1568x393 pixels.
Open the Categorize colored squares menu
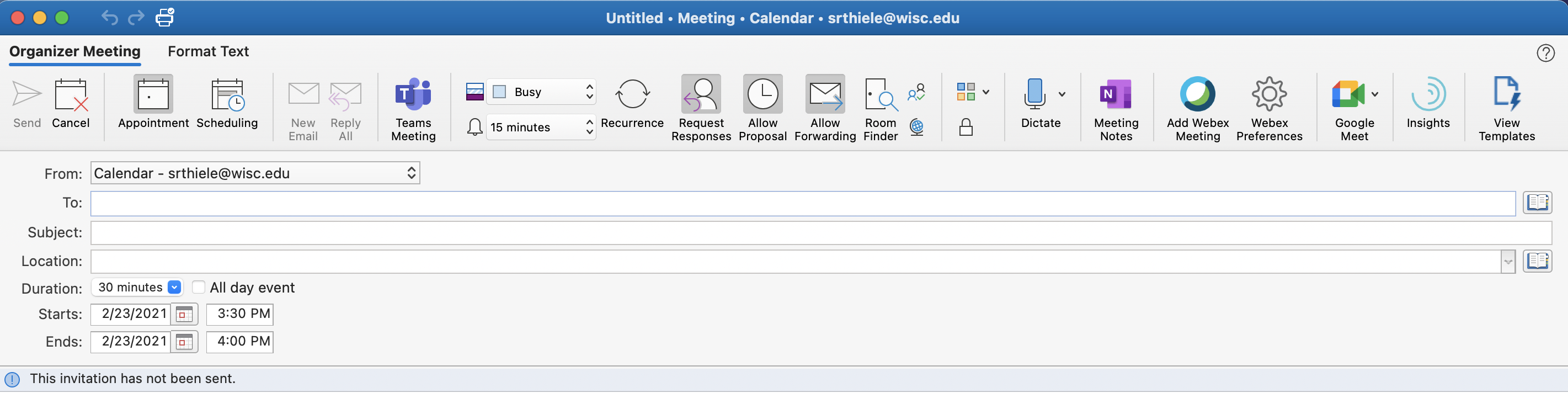pos(972,92)
